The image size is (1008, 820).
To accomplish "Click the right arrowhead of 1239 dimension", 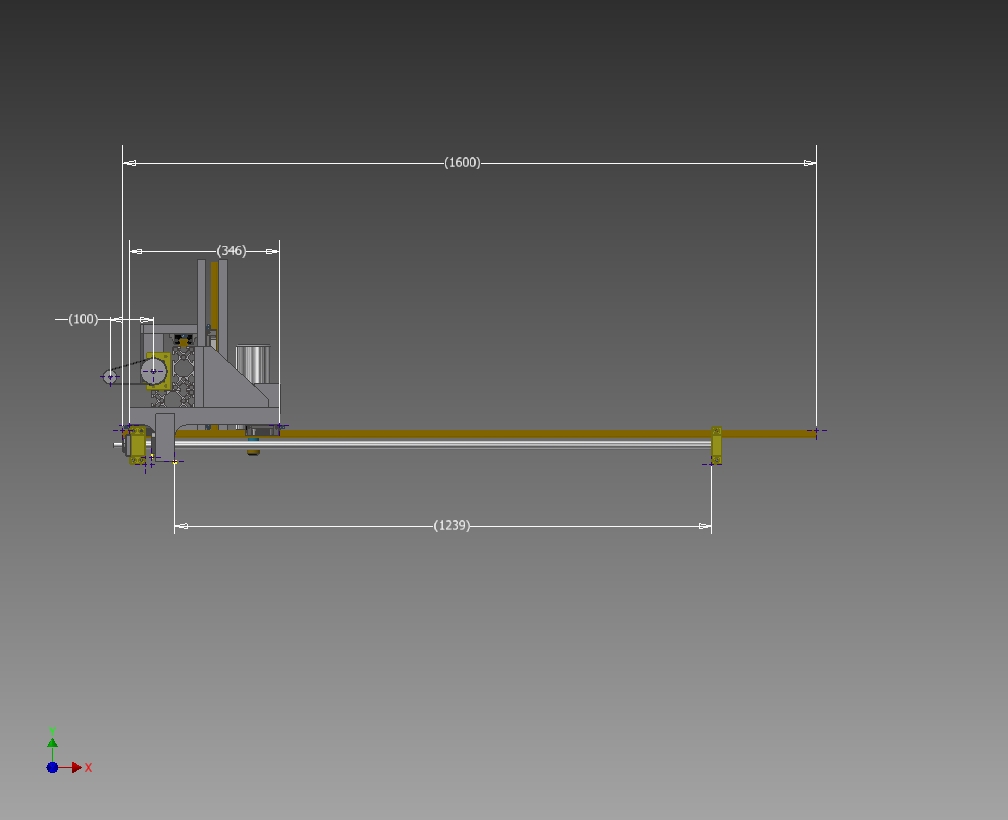I will point(705,526).
